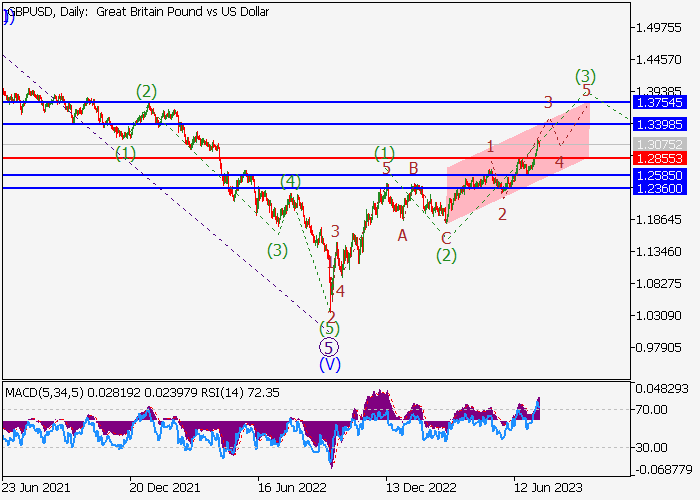The width and height of the screenshot is (700, 500).
Task: Click the grey 1.30752 current price tag
Action: [660, 144]
